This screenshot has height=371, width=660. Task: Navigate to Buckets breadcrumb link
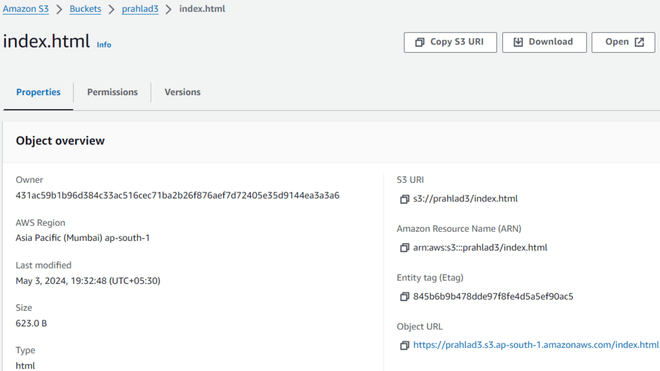coord(85,9)
